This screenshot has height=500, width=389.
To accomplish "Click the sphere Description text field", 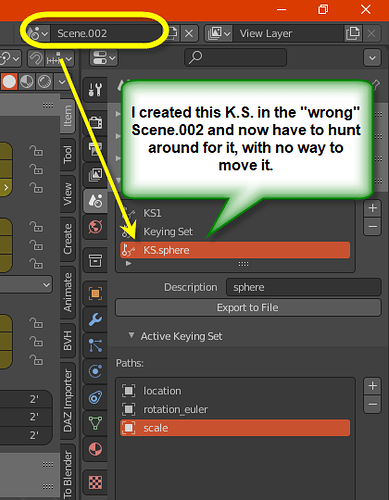I will click(304, 287).
